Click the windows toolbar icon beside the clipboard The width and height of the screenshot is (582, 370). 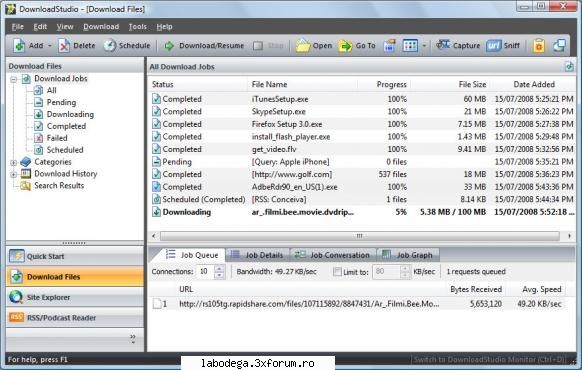pos(559,46)
